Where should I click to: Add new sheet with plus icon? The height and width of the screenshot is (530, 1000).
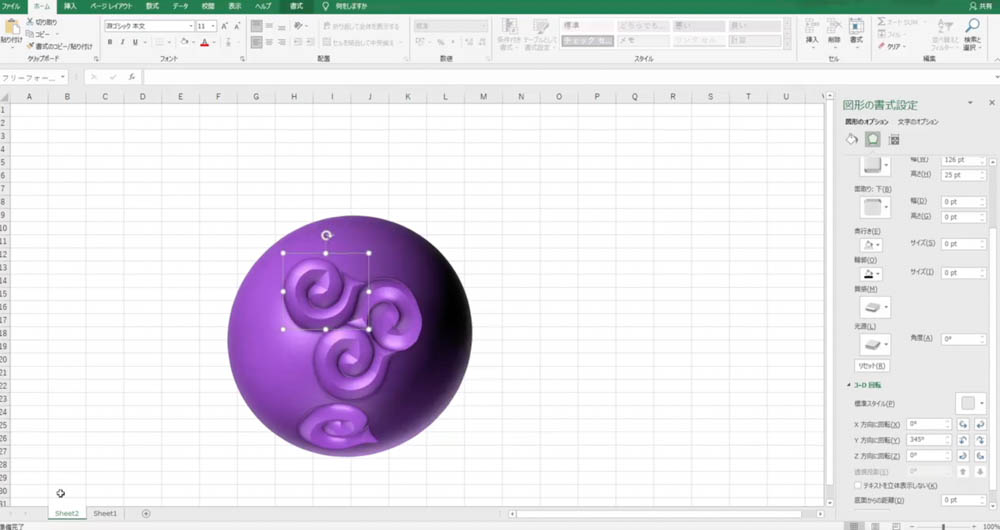click(x=146, y=513)
